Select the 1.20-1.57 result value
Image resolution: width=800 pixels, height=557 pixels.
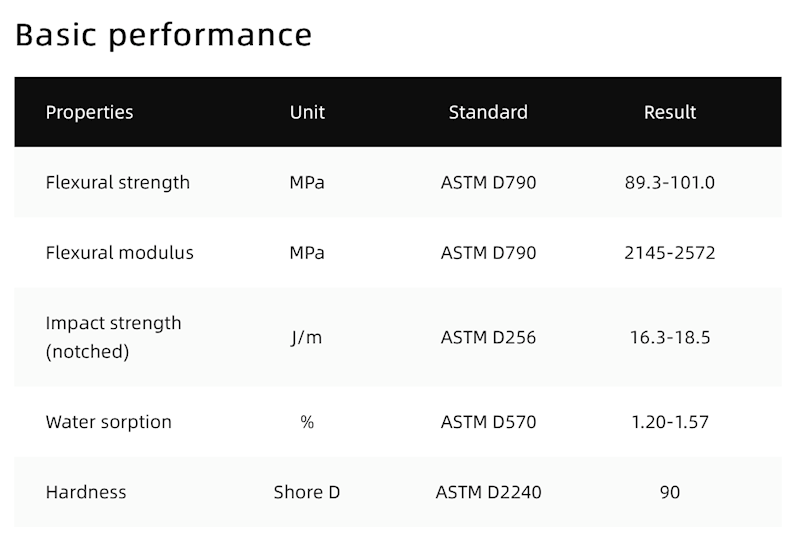[x=670, y=422]
